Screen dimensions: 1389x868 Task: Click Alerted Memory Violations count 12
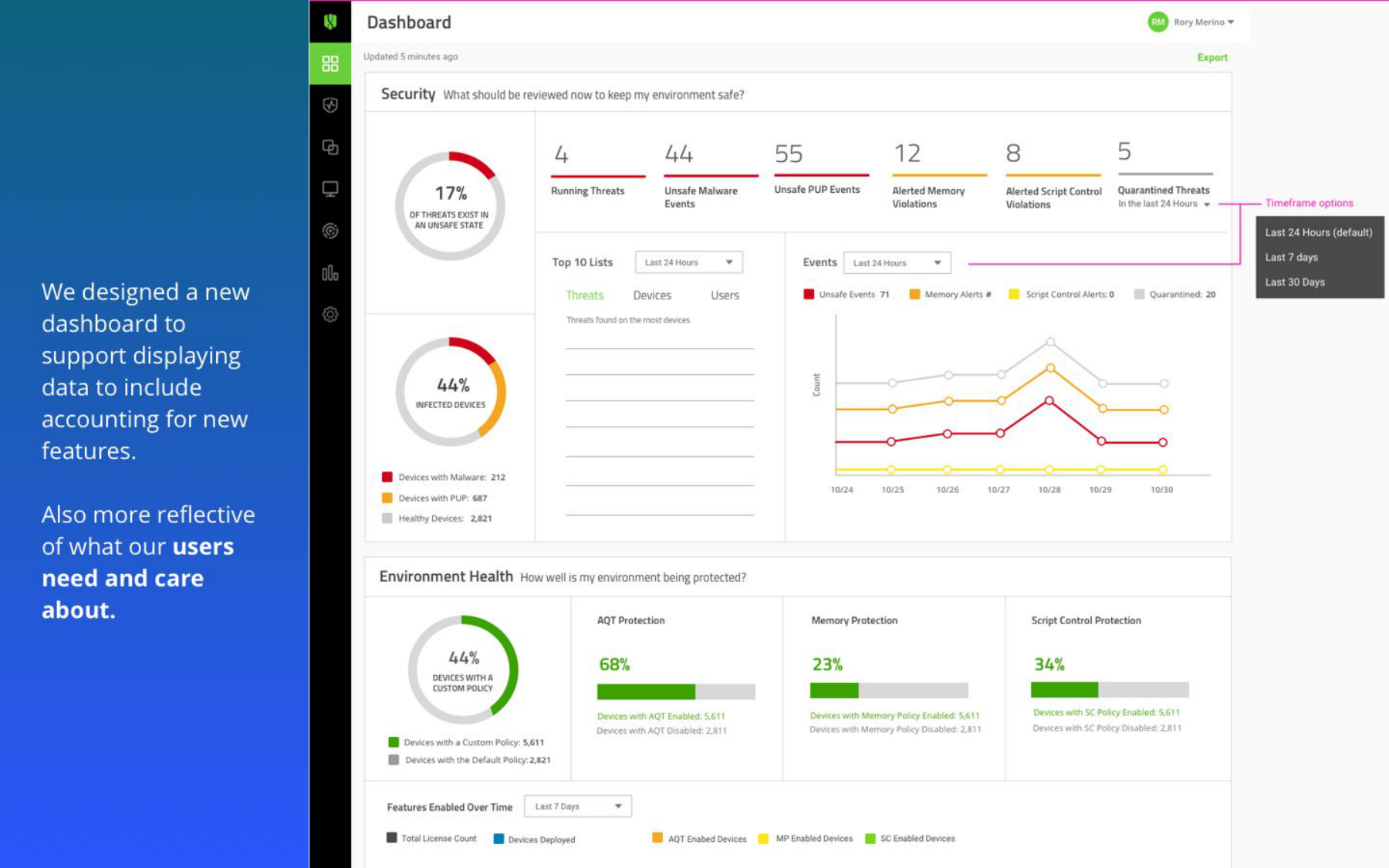coord(907,154)
